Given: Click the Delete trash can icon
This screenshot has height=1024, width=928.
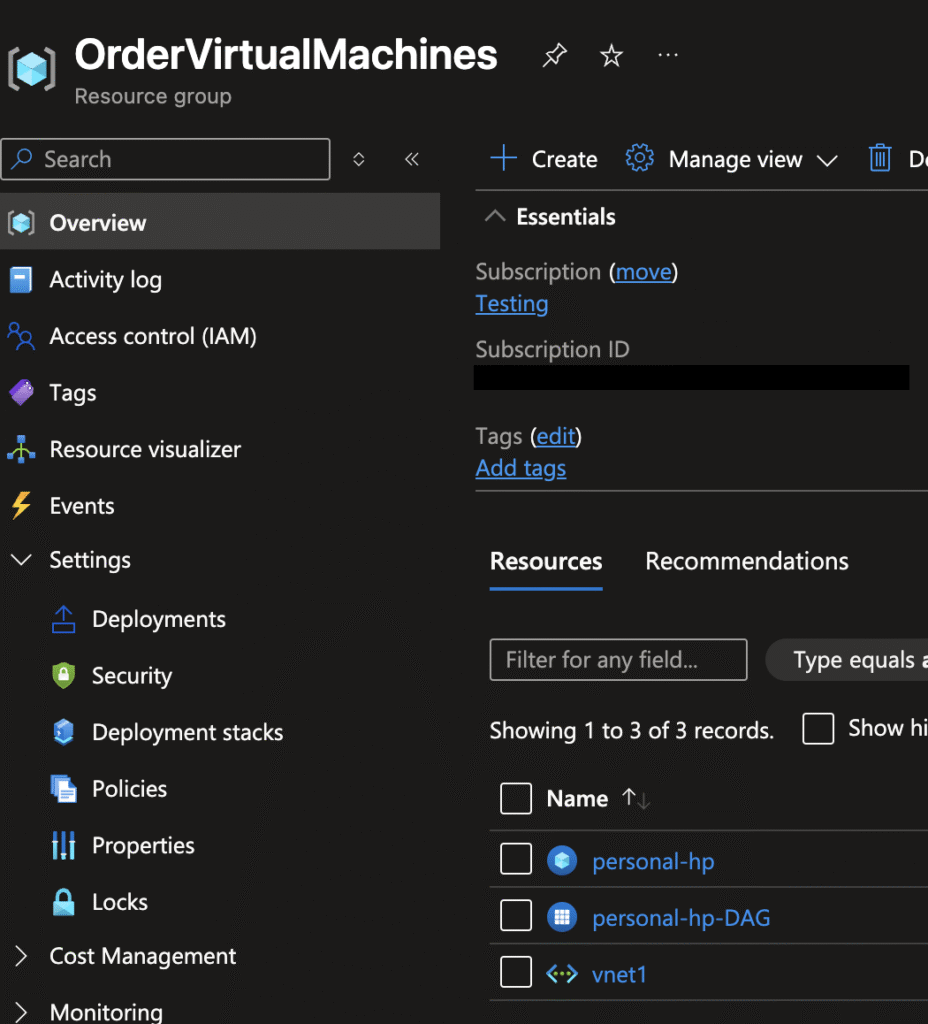Looking at the screenshot, I should click(x=880, y=158).
